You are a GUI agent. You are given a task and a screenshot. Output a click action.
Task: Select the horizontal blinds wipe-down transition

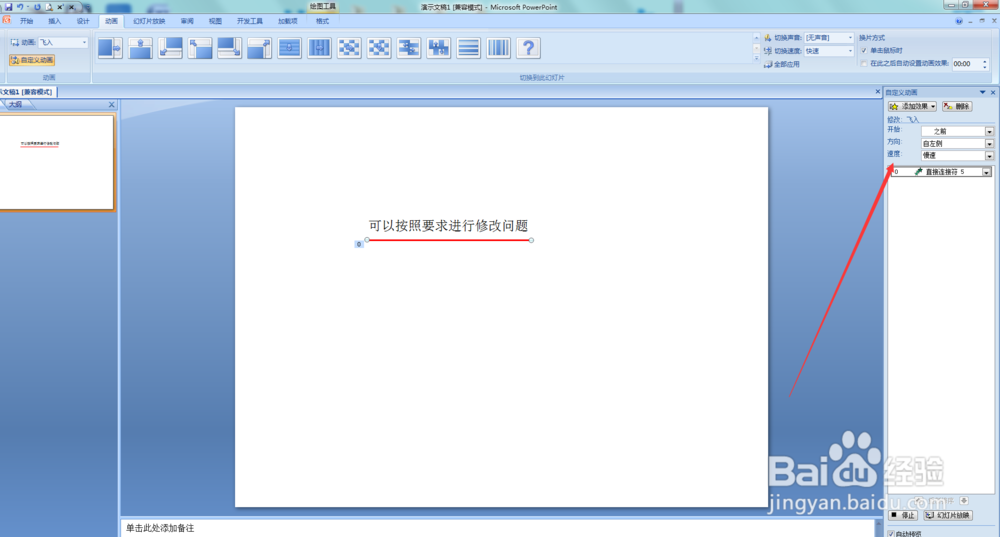point(290,48)
